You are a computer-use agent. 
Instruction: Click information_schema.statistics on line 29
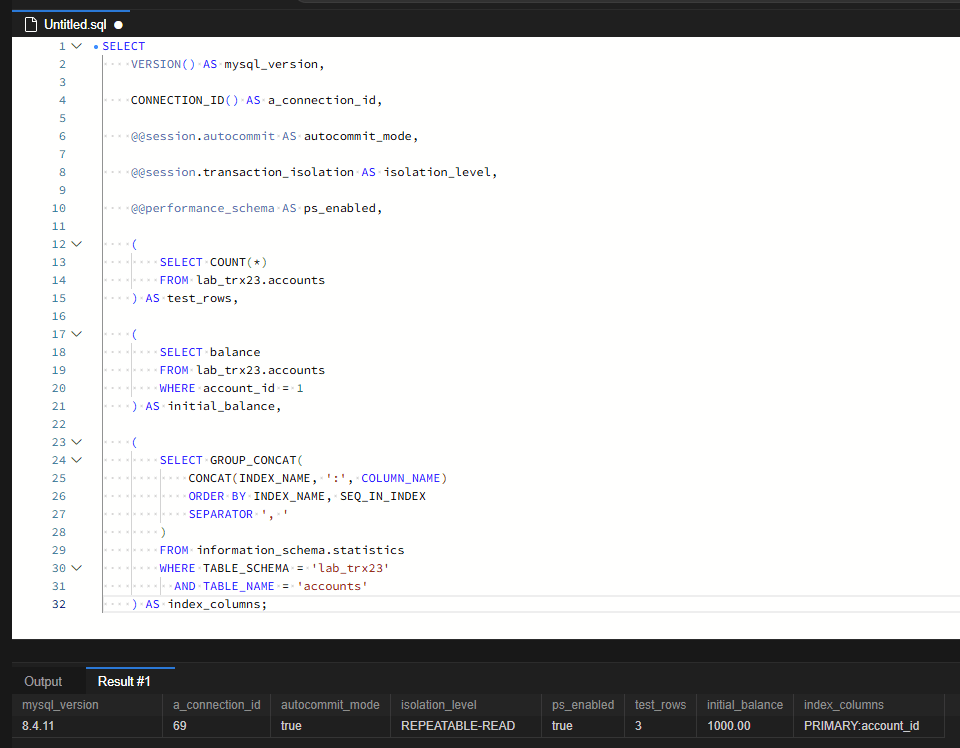pos(300,550)
